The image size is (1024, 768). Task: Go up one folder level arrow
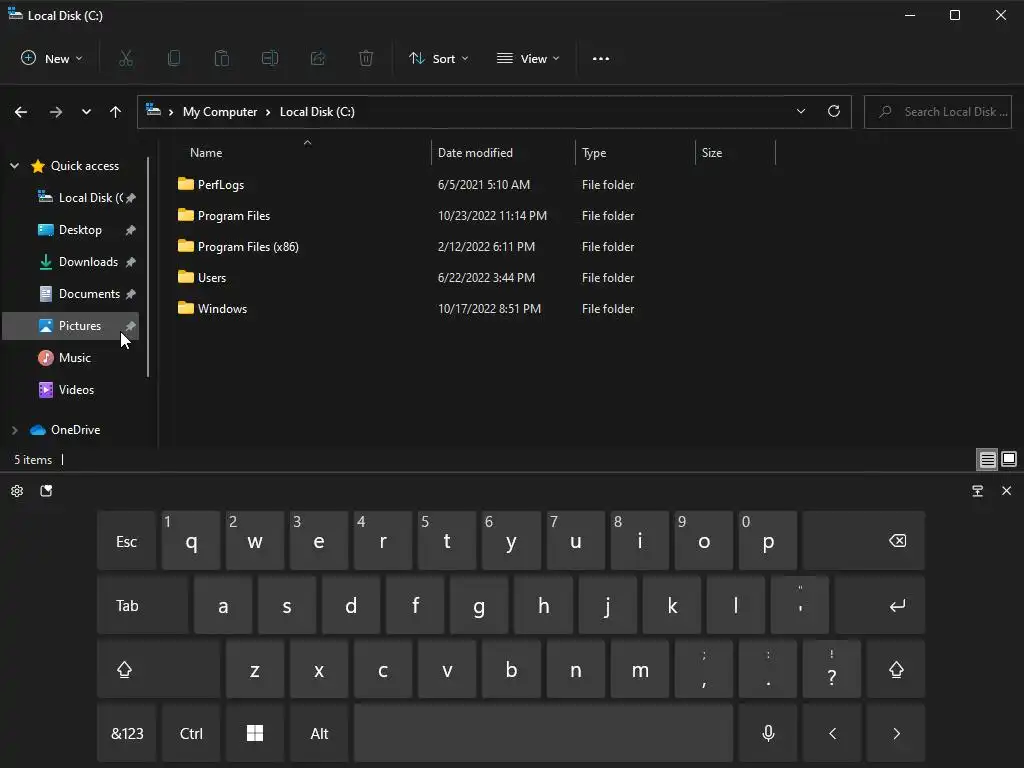coord(116,112)
